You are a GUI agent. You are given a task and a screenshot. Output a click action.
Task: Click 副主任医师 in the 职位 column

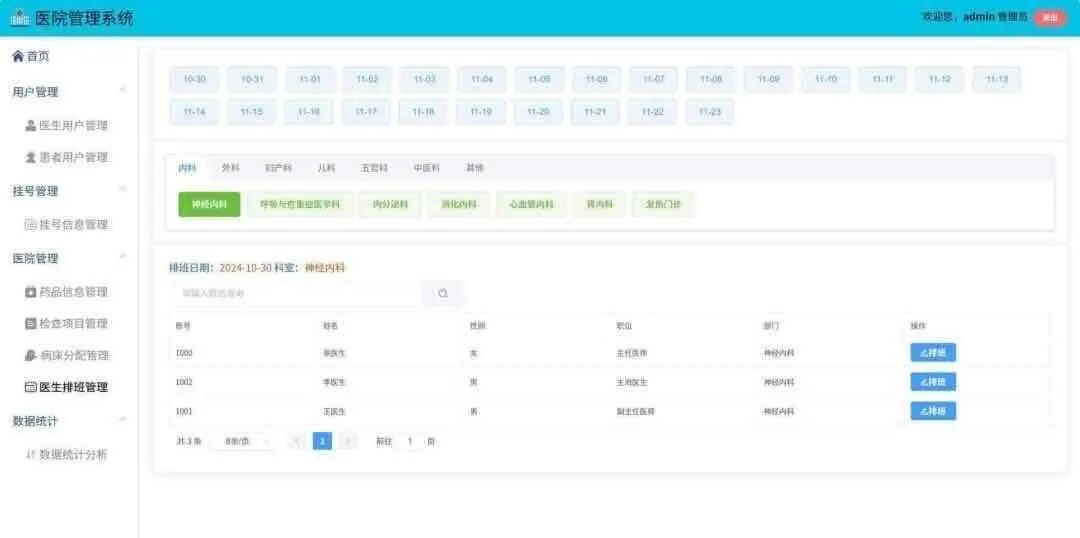coord(635,412)
